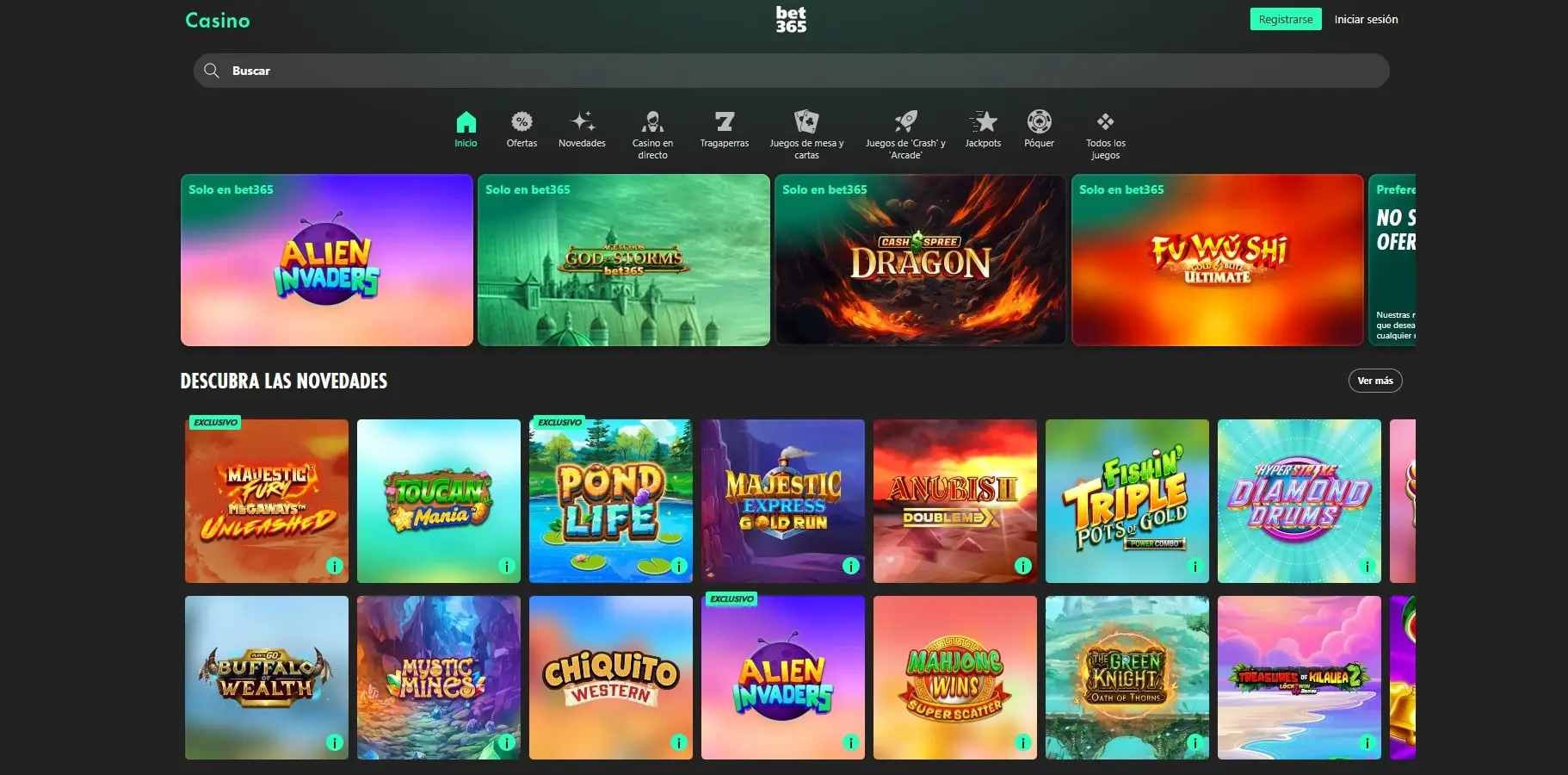
Task: Open Casino en directo dealer icon
Action: click(x=653, y=121)
